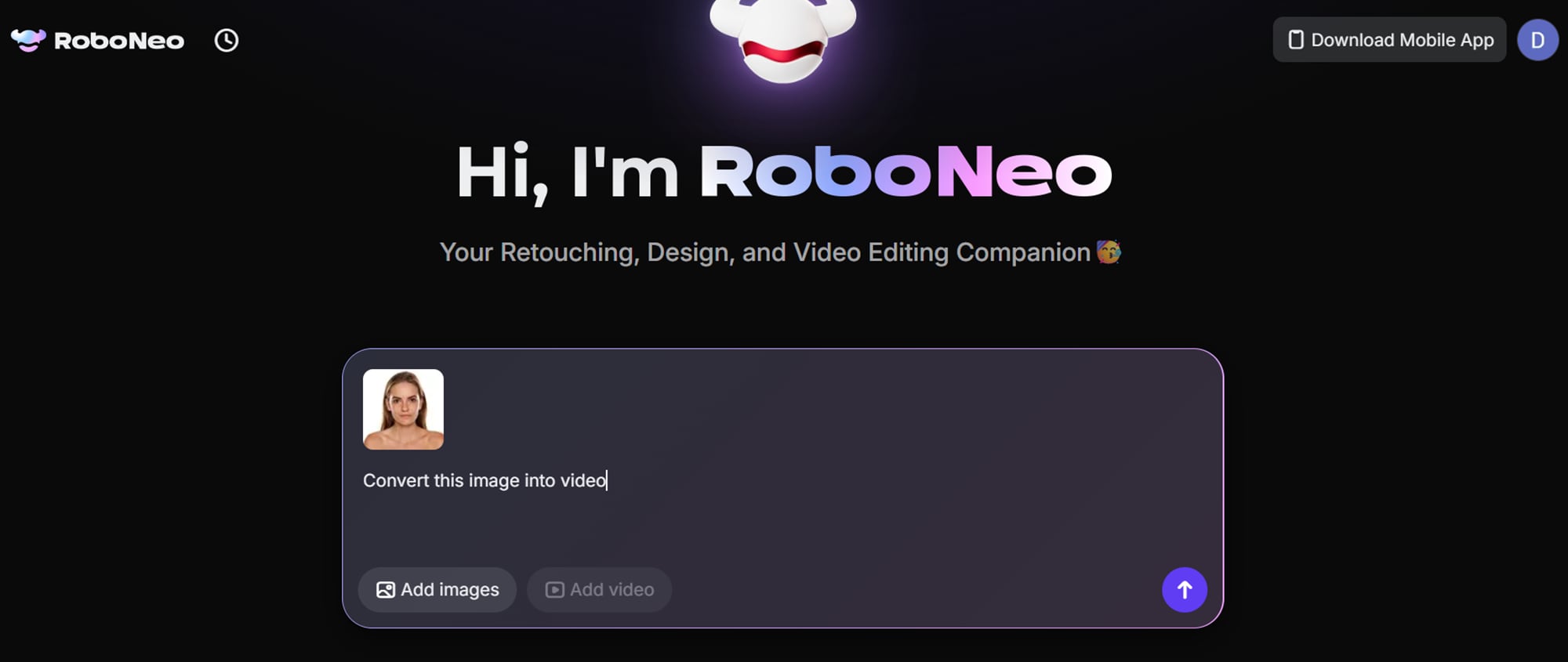Open the history clock icon
1568x662 pixels.
(227, 41)
